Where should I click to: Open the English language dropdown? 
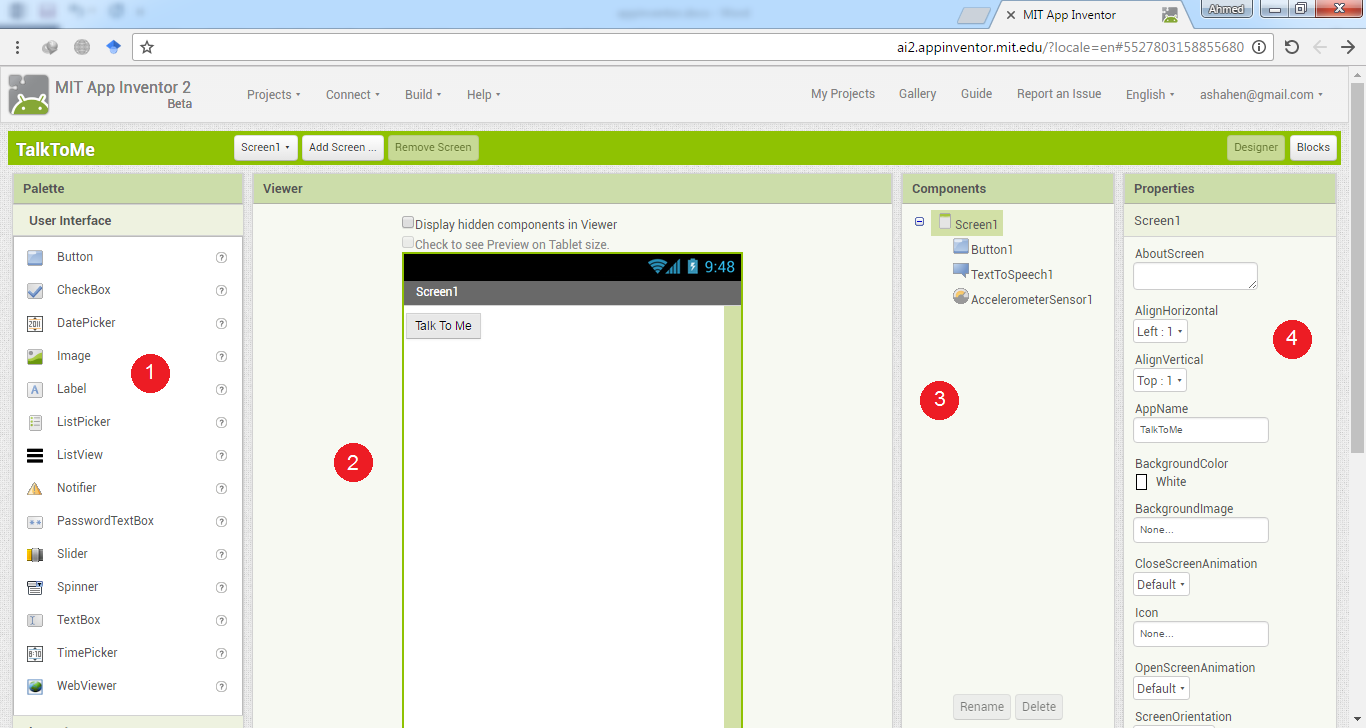[1150, 95]
